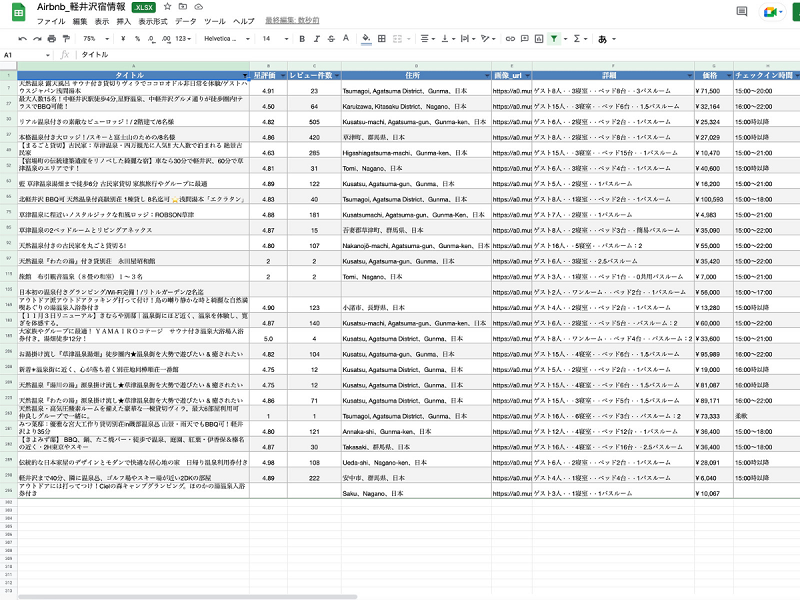This screenshot has width=800, height=600.
Task: Open the 画像_url column filter dropdown
Action: (x=528, y=76)
